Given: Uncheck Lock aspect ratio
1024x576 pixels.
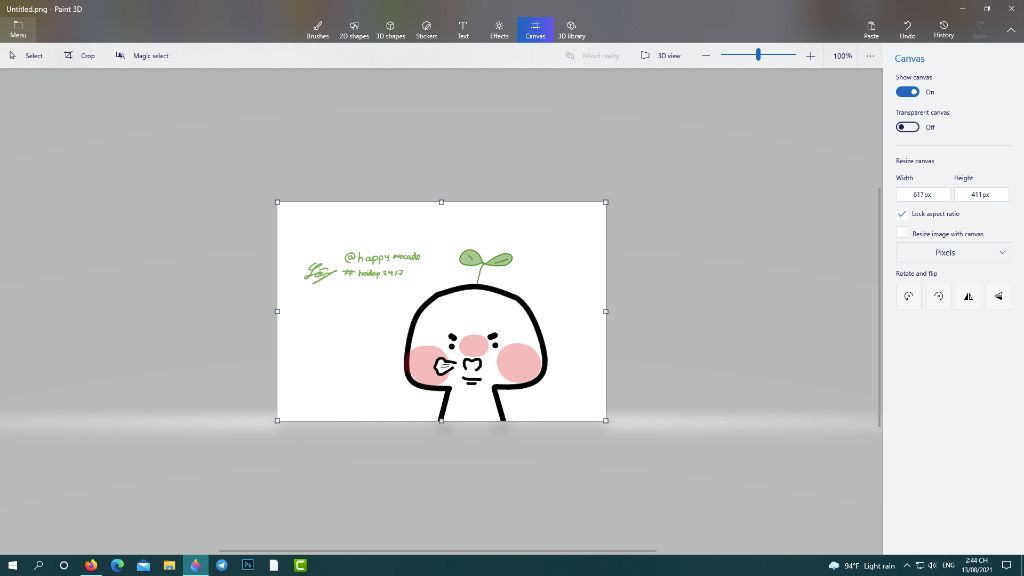Looking at the screenshot, I should click(x=902, y=214).
